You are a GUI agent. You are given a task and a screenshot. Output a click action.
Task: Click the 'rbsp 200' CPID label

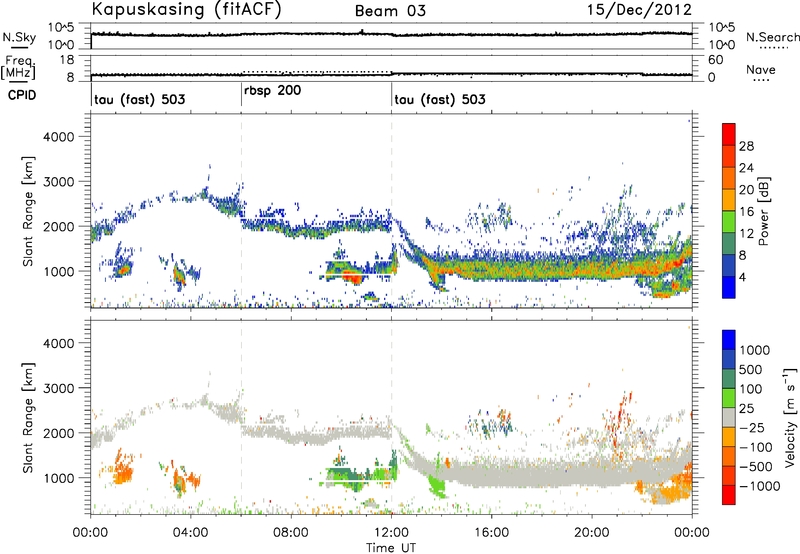pos(272,91)
